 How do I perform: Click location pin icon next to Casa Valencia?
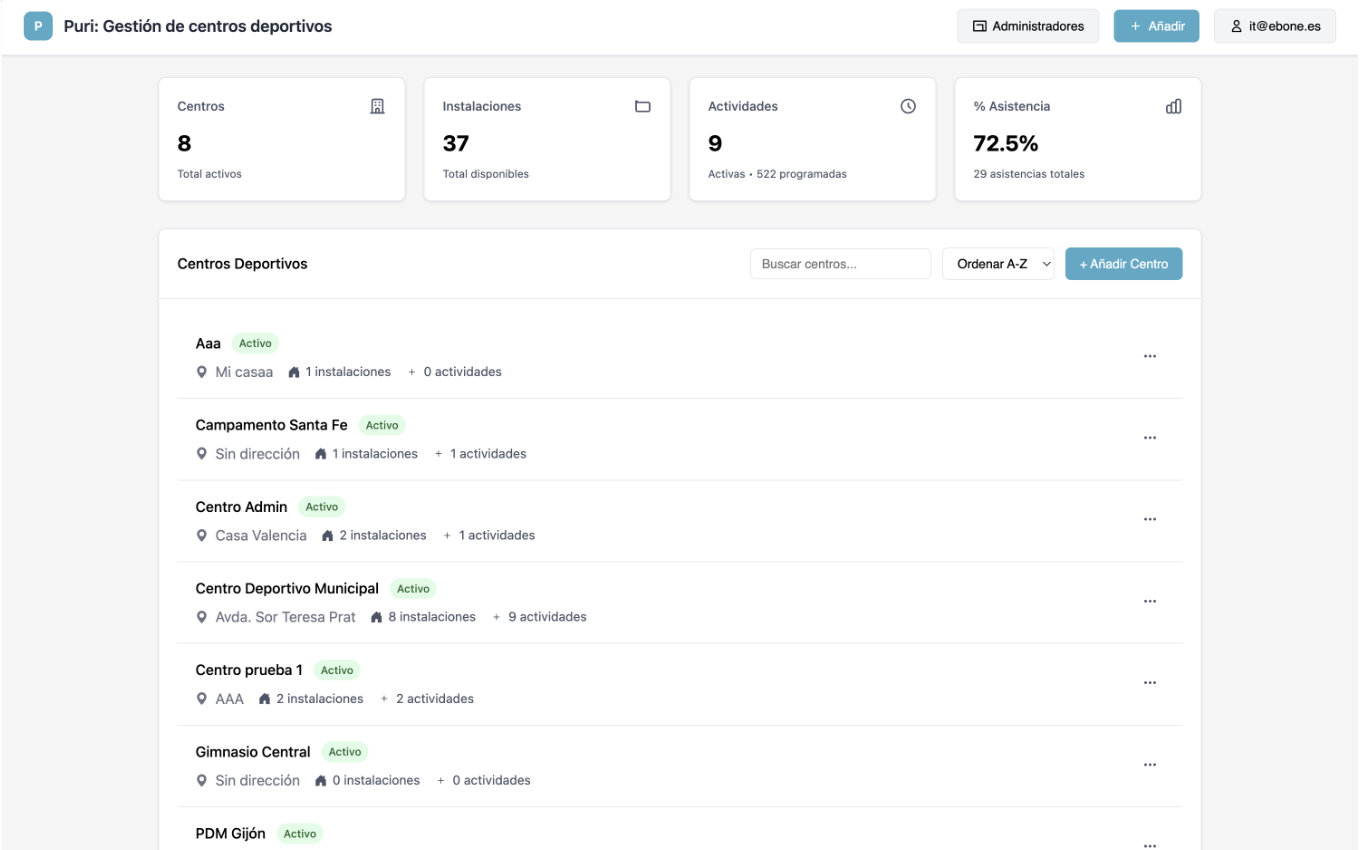tap(202, 536)
